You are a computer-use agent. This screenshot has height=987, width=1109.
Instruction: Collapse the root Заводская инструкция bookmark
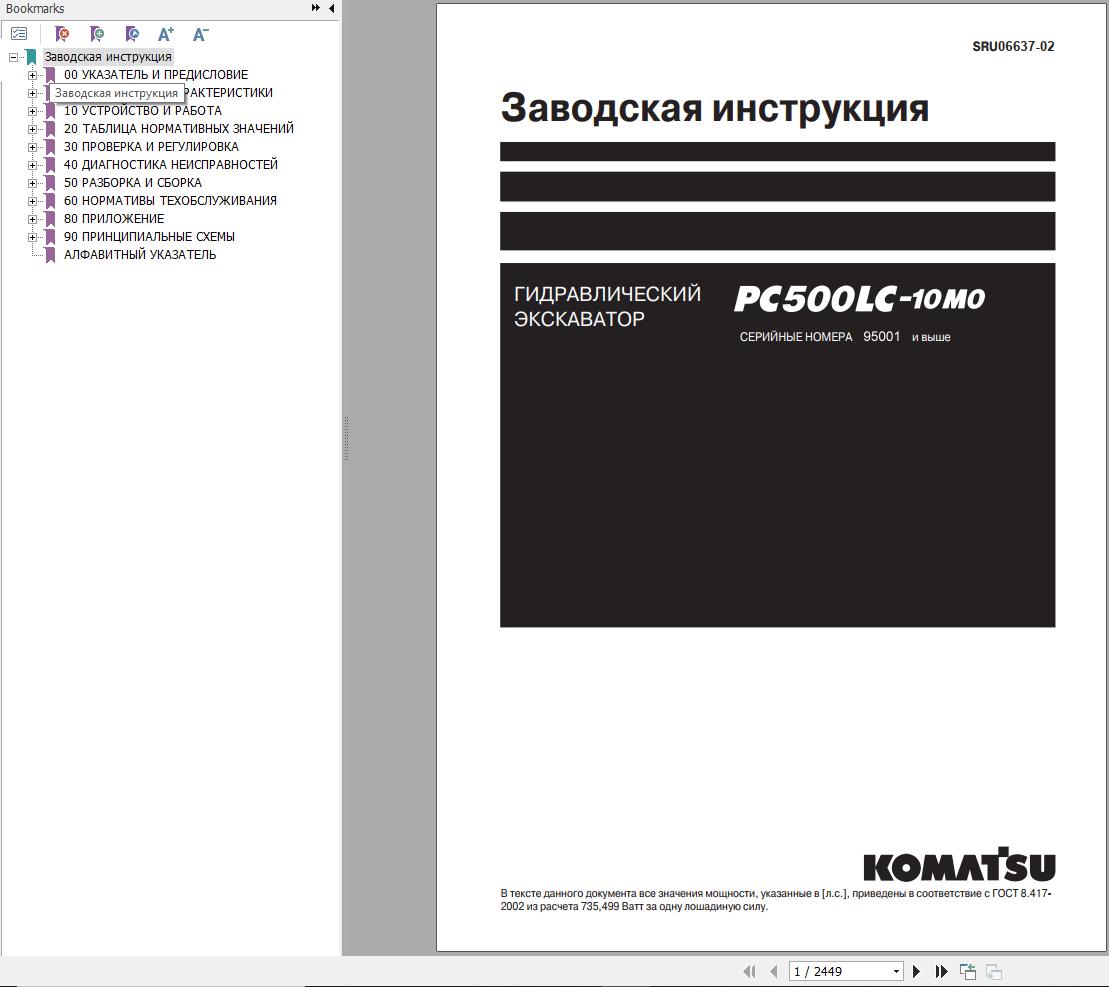pos(13,57)
